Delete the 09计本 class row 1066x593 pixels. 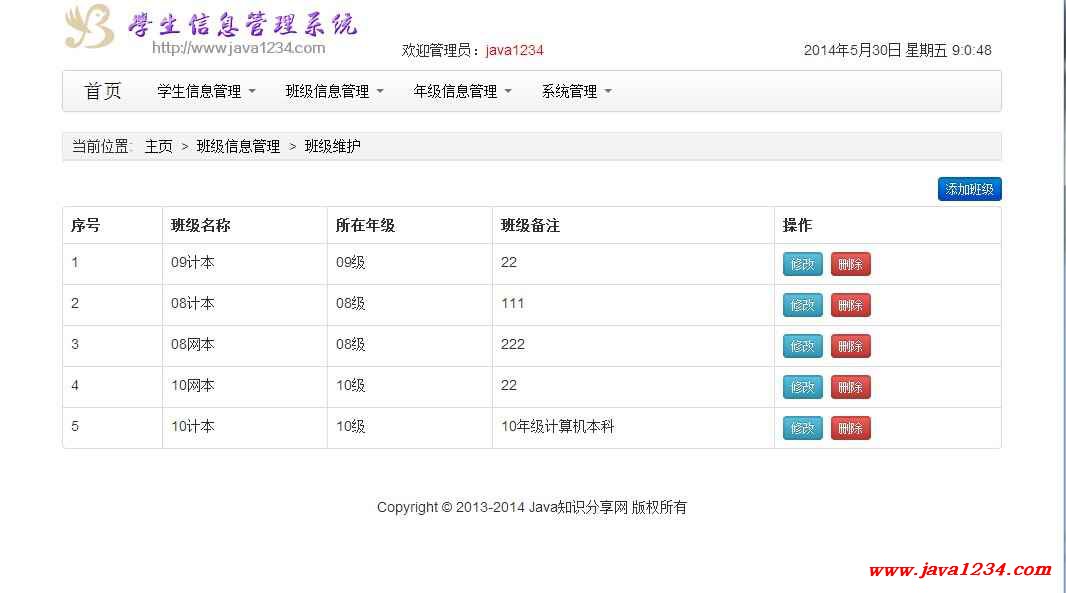click(850, 264)
